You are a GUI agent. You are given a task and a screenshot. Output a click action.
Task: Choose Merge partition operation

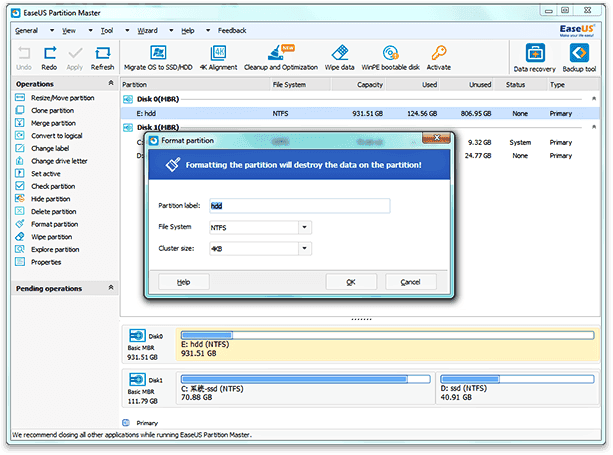point(45,123)
